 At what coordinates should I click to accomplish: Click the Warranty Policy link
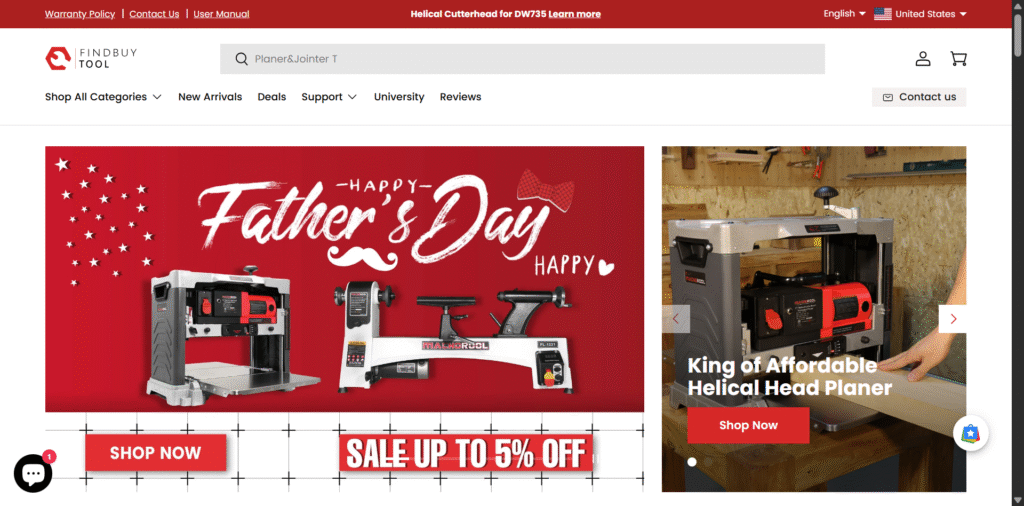coord(80,14)
